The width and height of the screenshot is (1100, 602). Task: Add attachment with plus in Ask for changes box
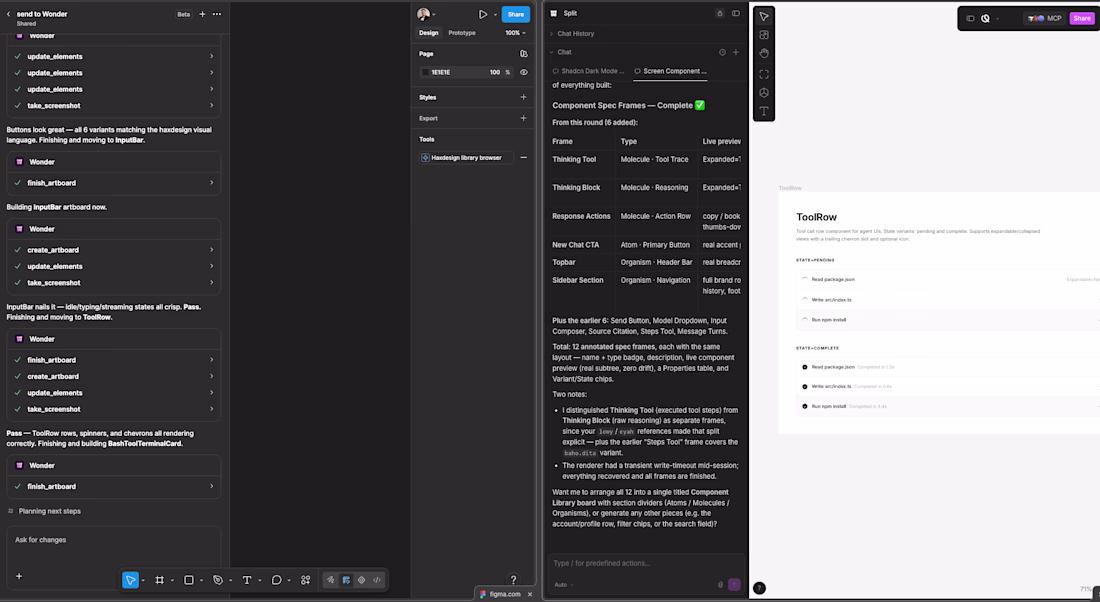19,576
